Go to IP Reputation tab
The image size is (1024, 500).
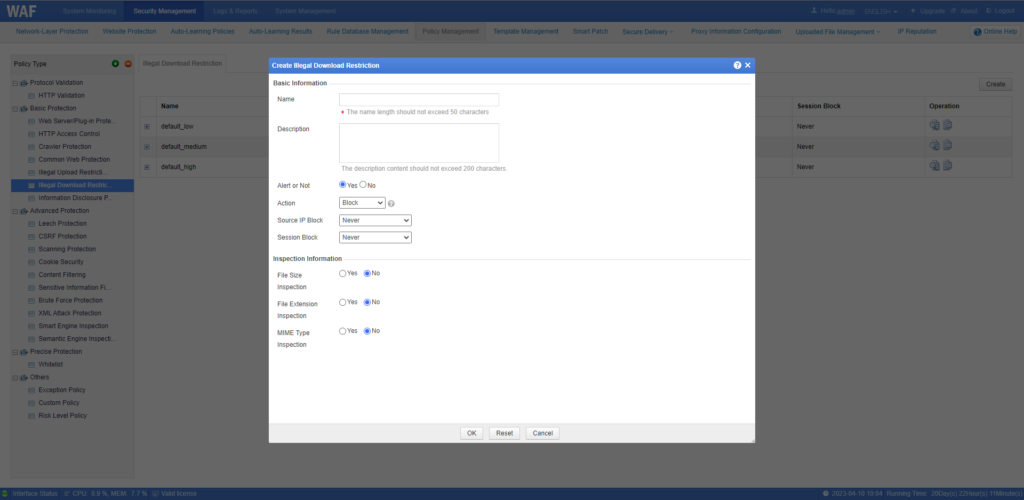pyautogui.click(x=917, y=31)
